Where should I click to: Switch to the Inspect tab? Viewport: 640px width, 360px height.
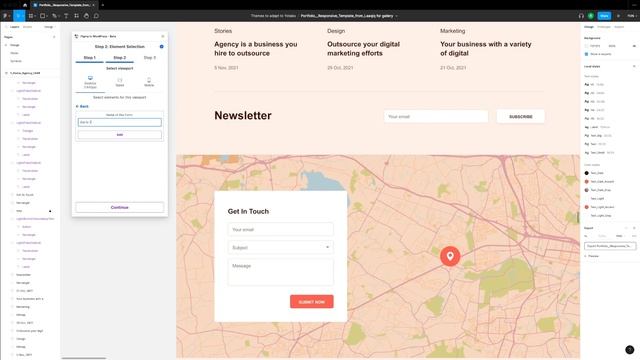(619, 27)
